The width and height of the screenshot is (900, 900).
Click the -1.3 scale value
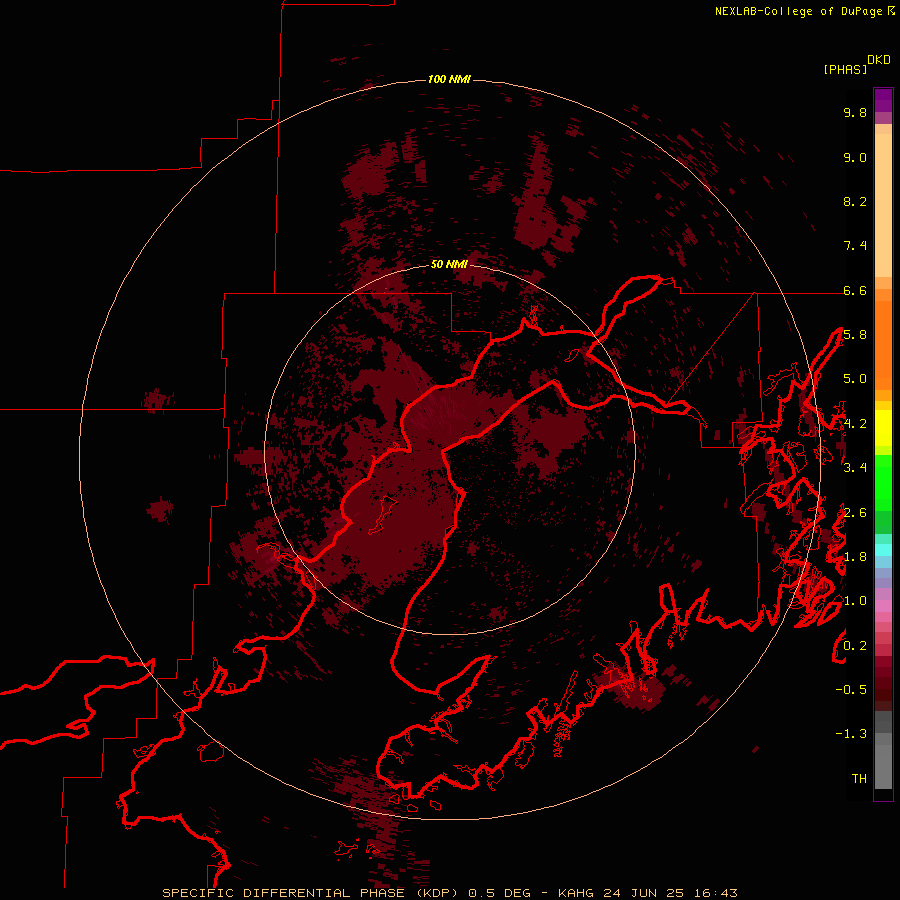coord(851,734)
